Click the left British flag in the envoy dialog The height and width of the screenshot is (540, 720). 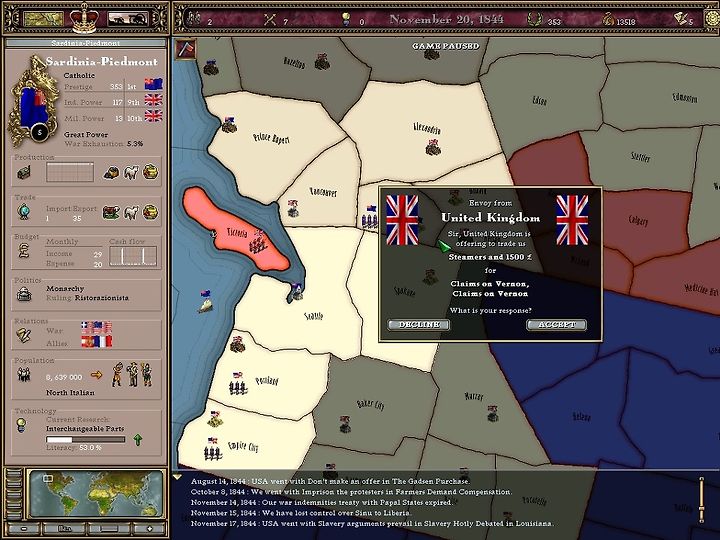tap(402, 219)
